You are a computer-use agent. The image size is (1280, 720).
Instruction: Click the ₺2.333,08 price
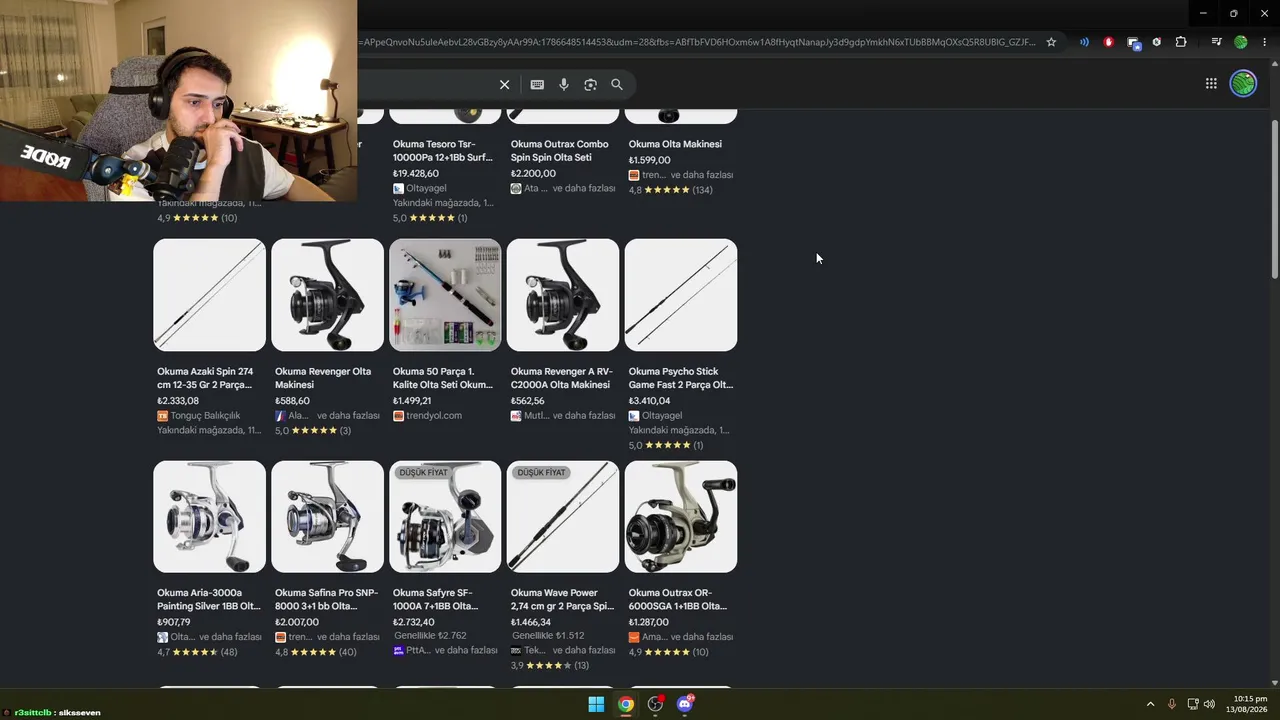click(x=178, y=401)
